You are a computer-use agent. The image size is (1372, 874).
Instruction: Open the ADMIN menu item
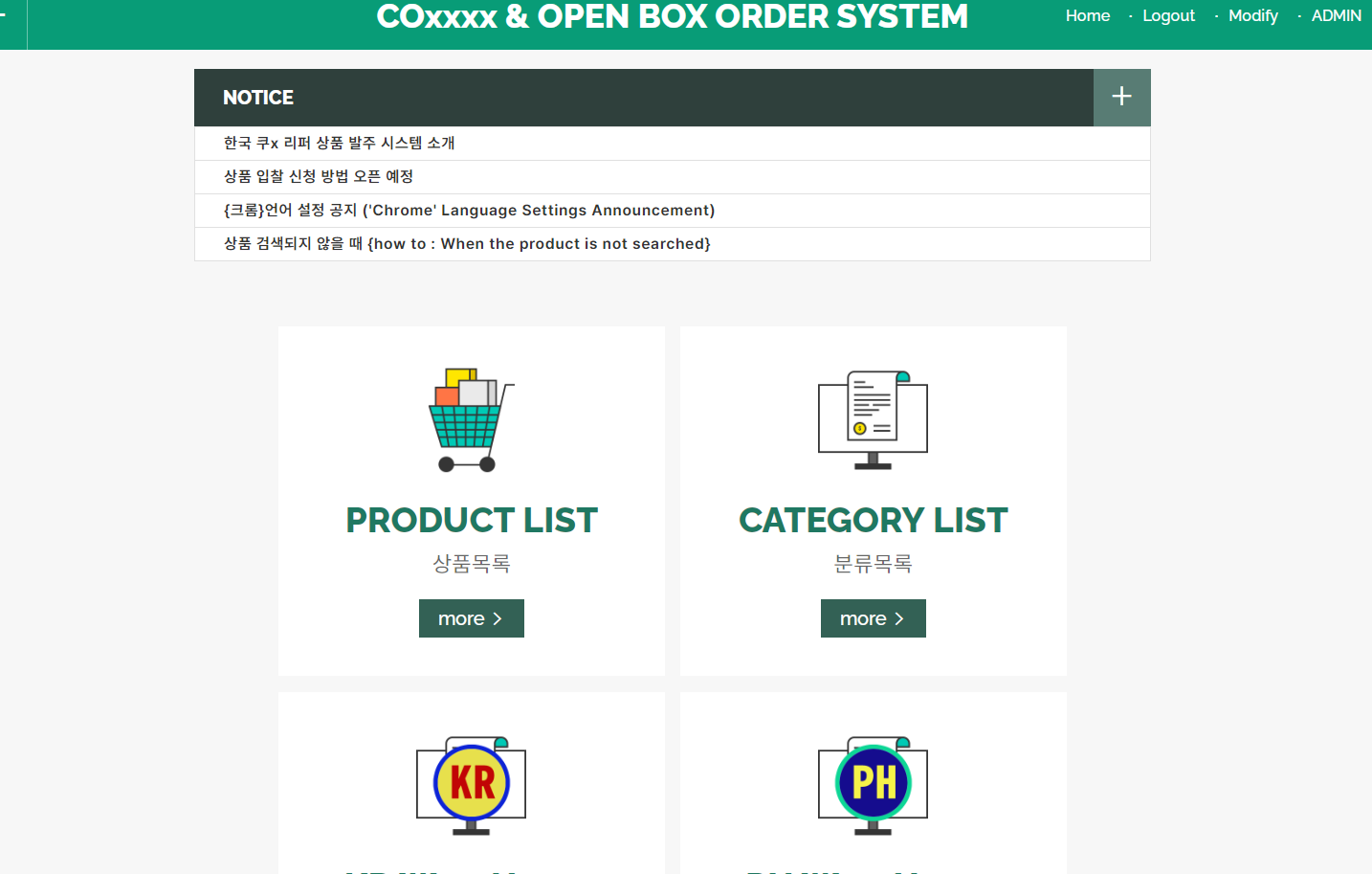1336,15
